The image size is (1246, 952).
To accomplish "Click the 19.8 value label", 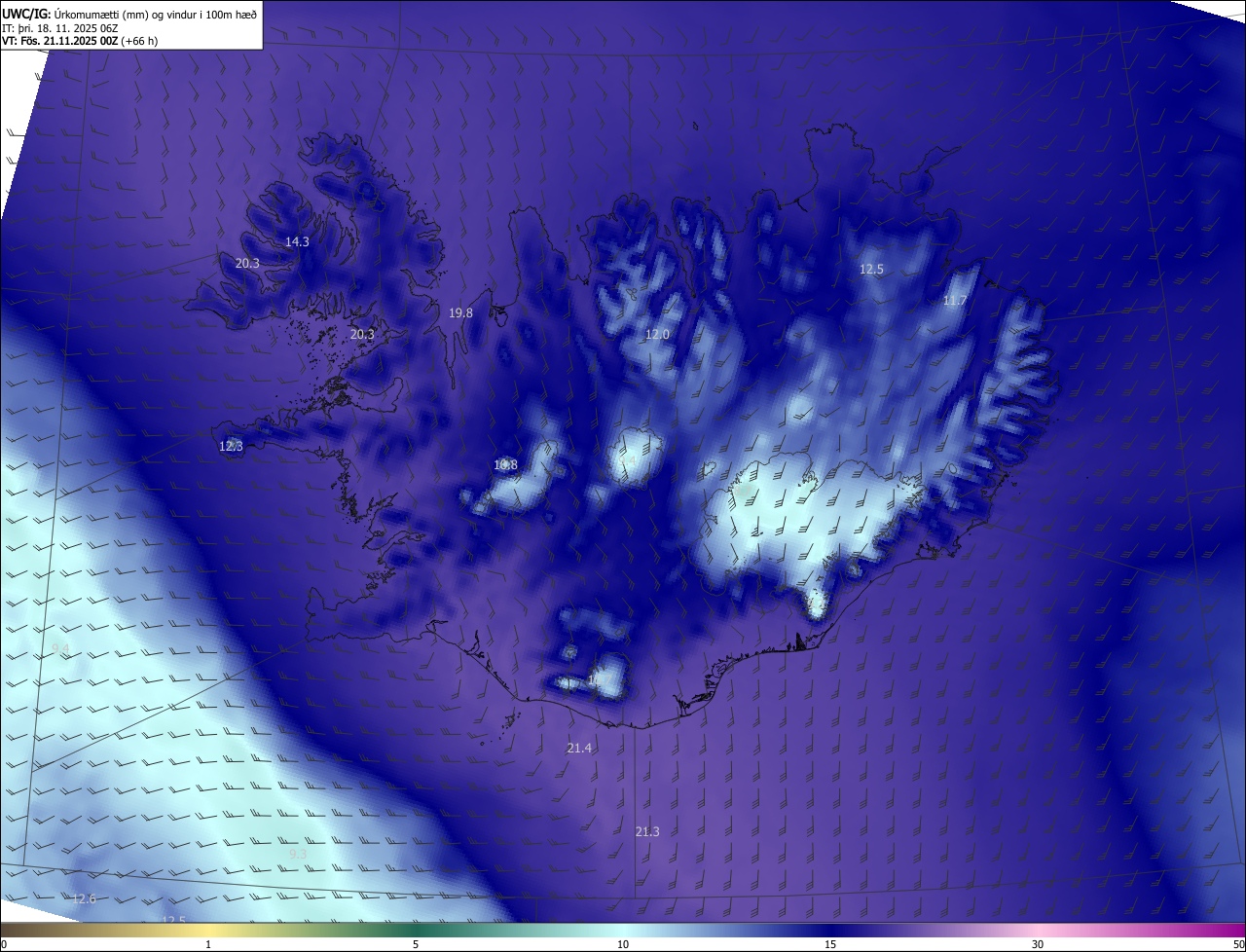I will tap(460, 312).
